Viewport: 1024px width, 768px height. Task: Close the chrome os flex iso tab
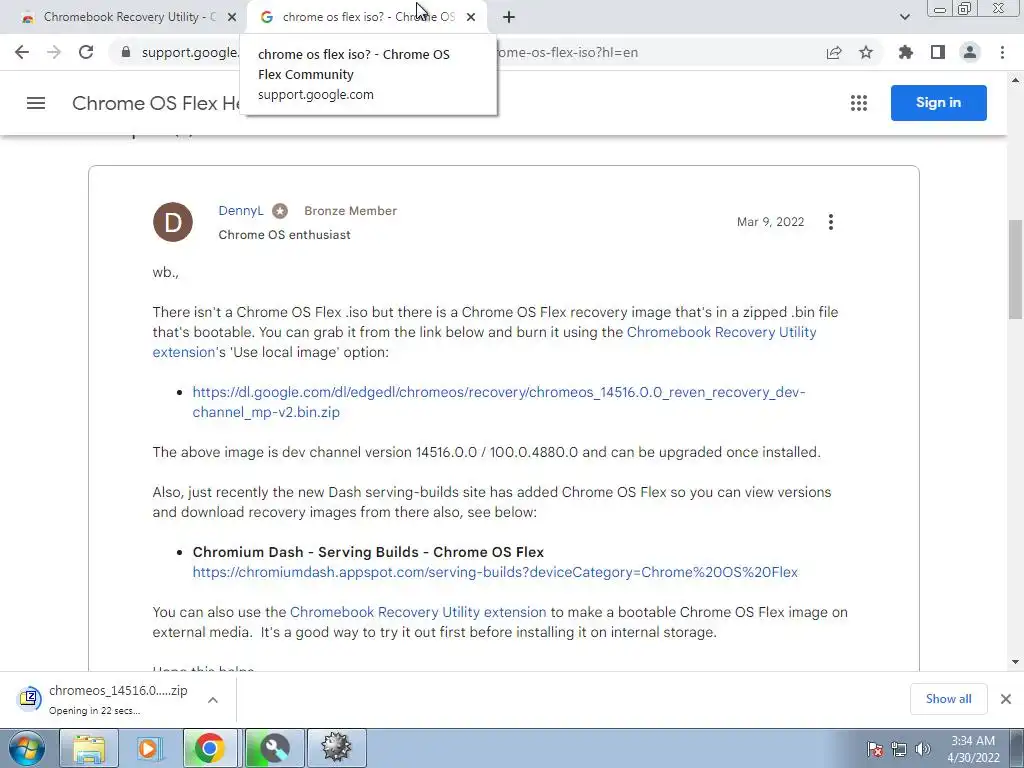click(471, 17)
